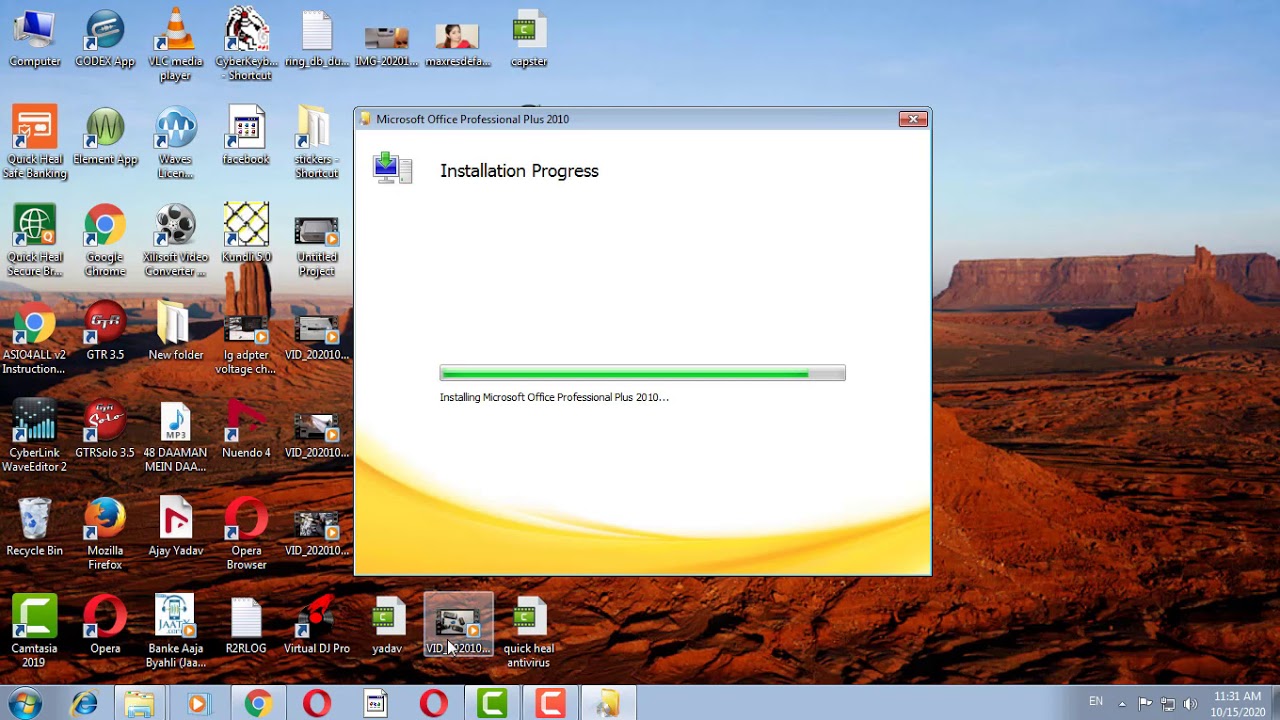This screenshot has height=720, width=1280.
Task: Open the Action Center flag icon
Action: pos(1145,703)
